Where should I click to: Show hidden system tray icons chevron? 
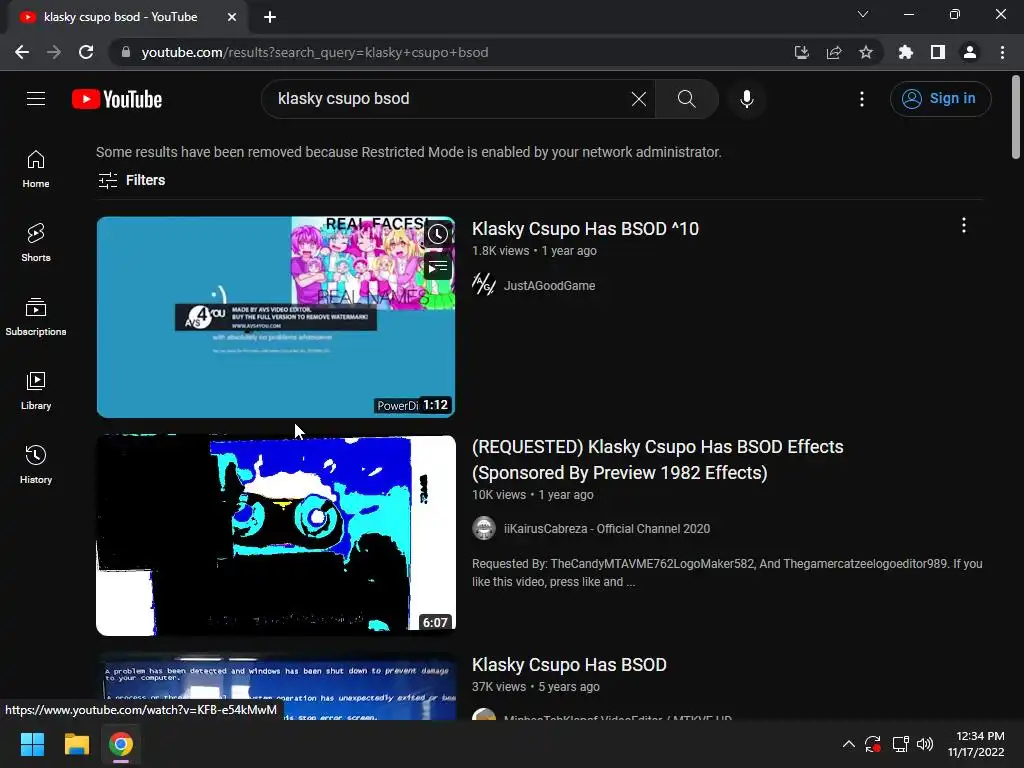(x=848, y=744)
